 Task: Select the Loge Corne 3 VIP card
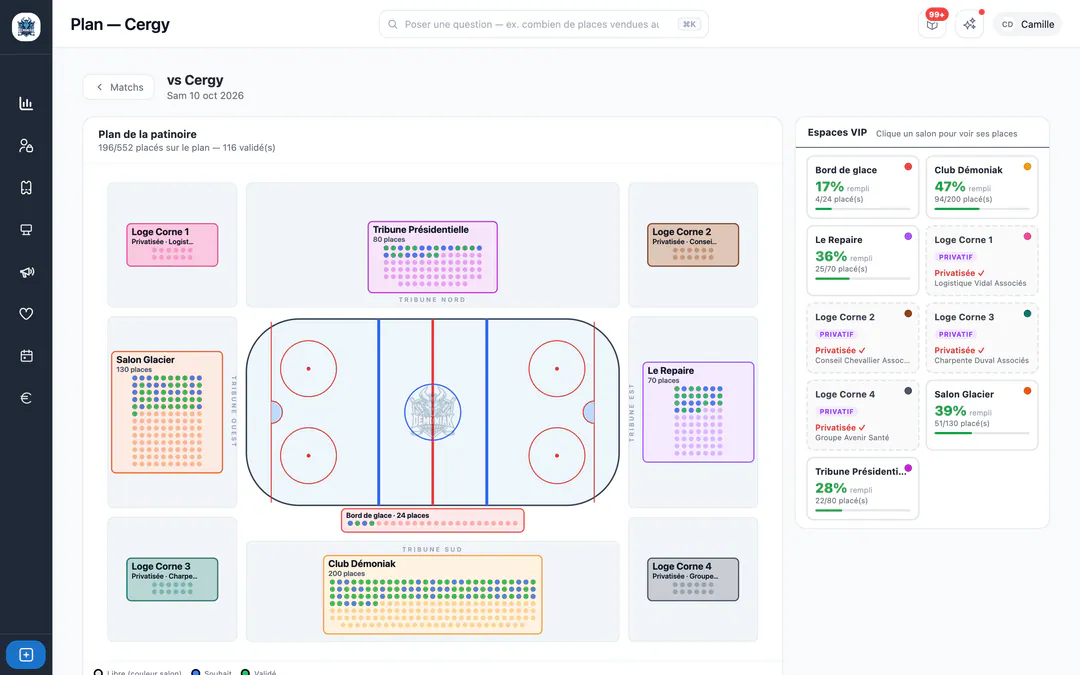[x=982, y=338]
